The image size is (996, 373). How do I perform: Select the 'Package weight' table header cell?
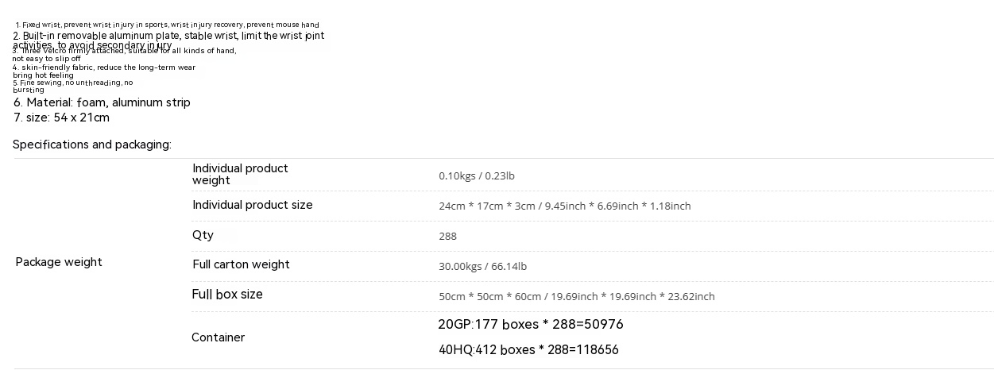(58, 262)
